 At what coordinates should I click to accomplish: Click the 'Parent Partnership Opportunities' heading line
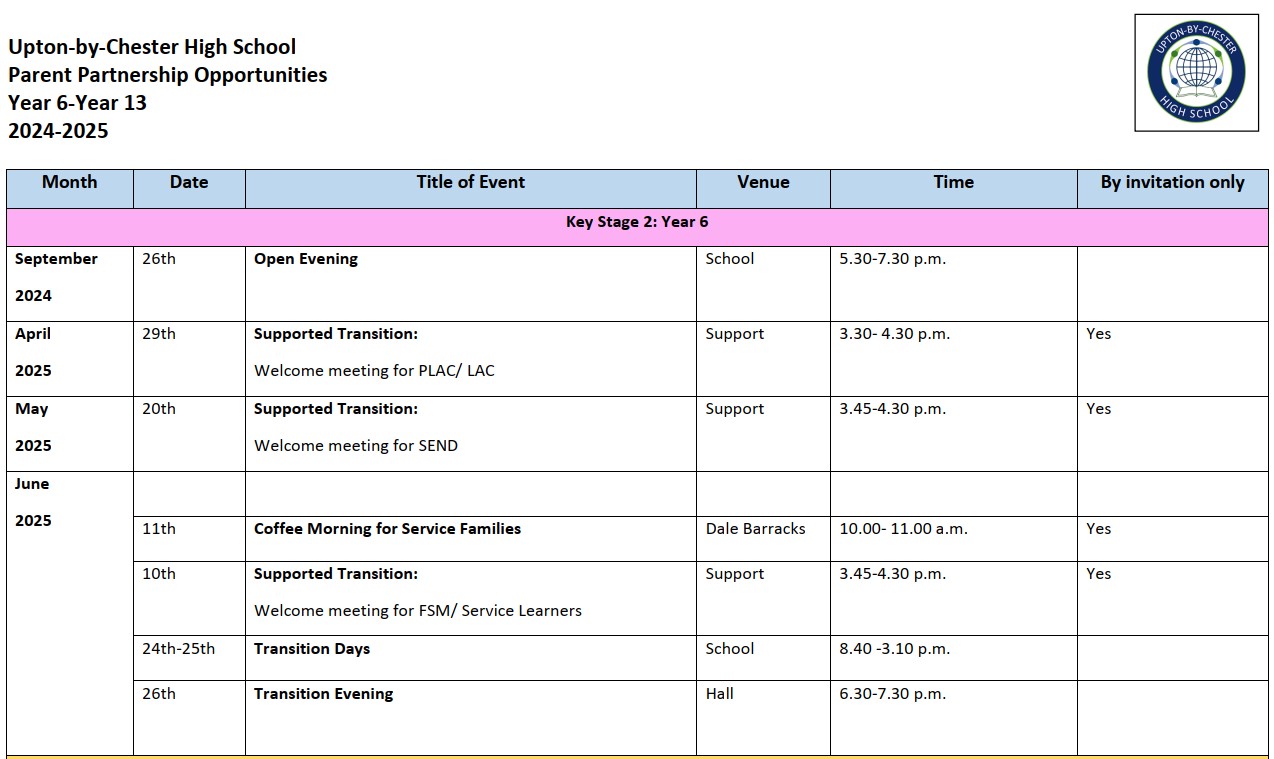coord(168,75)
